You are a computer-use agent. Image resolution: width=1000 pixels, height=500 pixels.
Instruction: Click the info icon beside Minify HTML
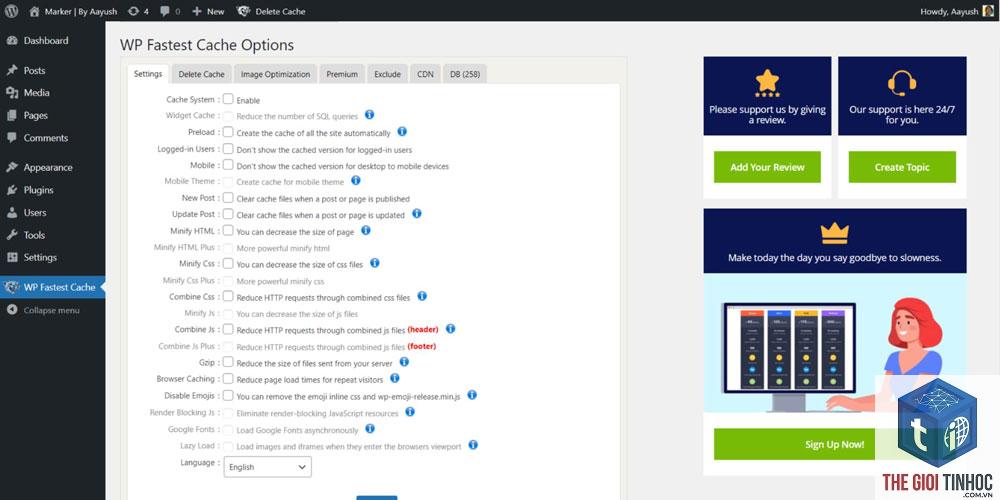[365, 230]
